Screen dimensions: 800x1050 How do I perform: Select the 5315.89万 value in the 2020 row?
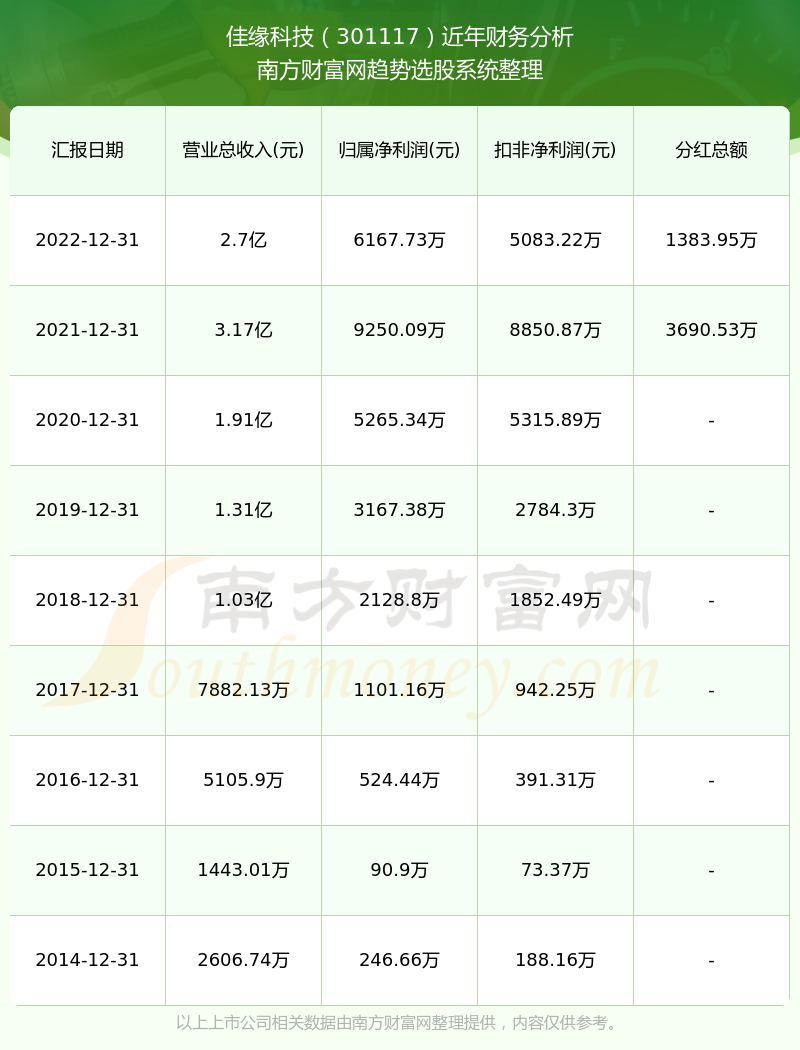(556, 420)
